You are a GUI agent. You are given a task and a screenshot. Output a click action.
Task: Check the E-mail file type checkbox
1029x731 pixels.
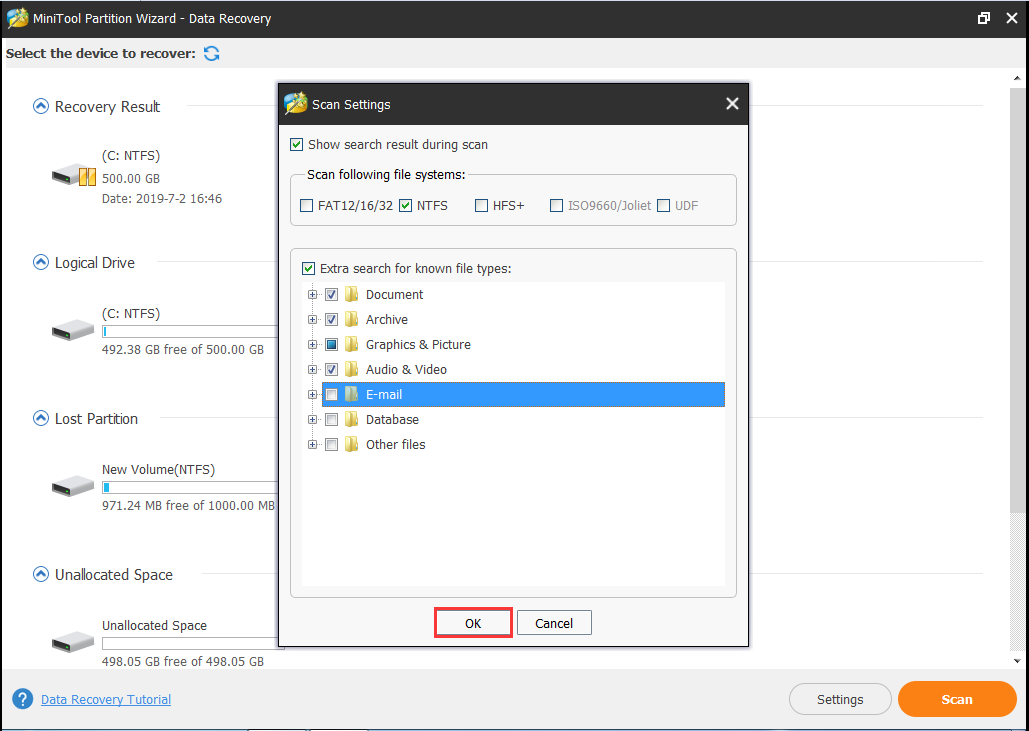coord(331,394)
